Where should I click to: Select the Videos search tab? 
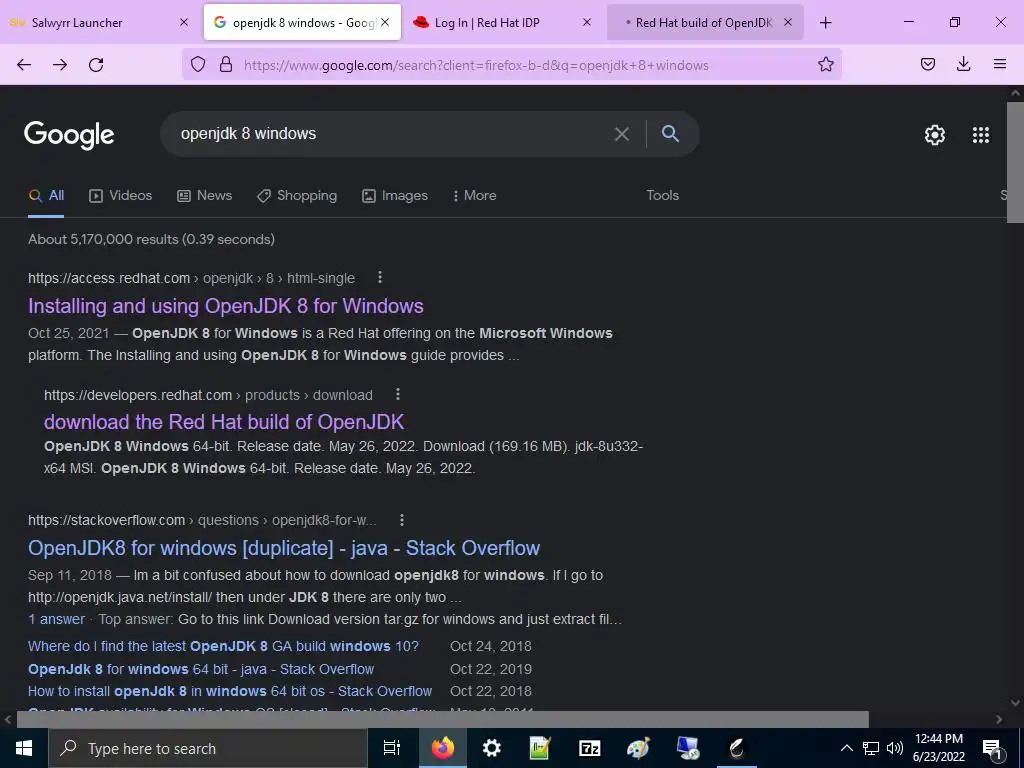pyautogui.click(x=120, y=195)
